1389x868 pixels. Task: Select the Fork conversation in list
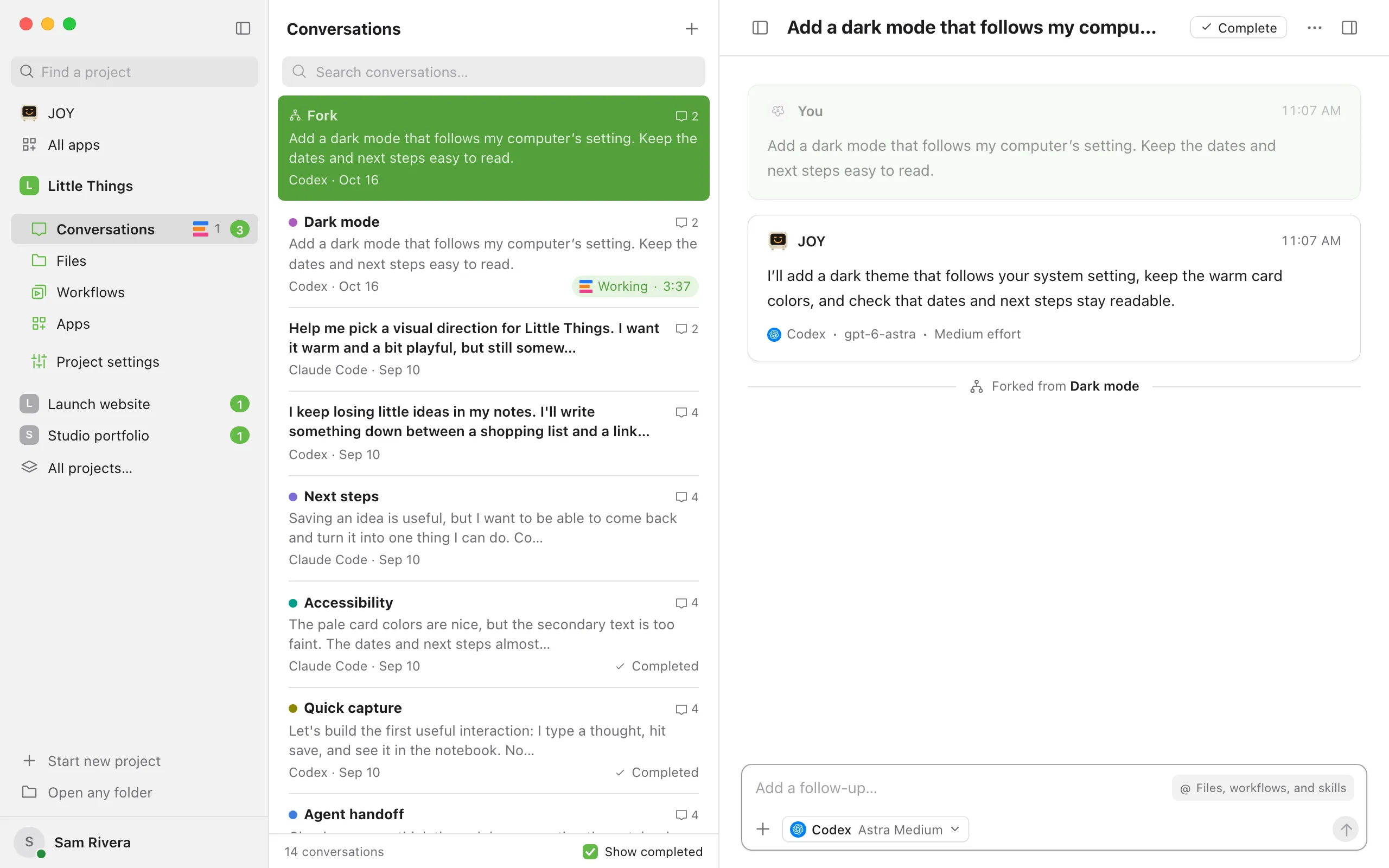[x=494, y=148]
